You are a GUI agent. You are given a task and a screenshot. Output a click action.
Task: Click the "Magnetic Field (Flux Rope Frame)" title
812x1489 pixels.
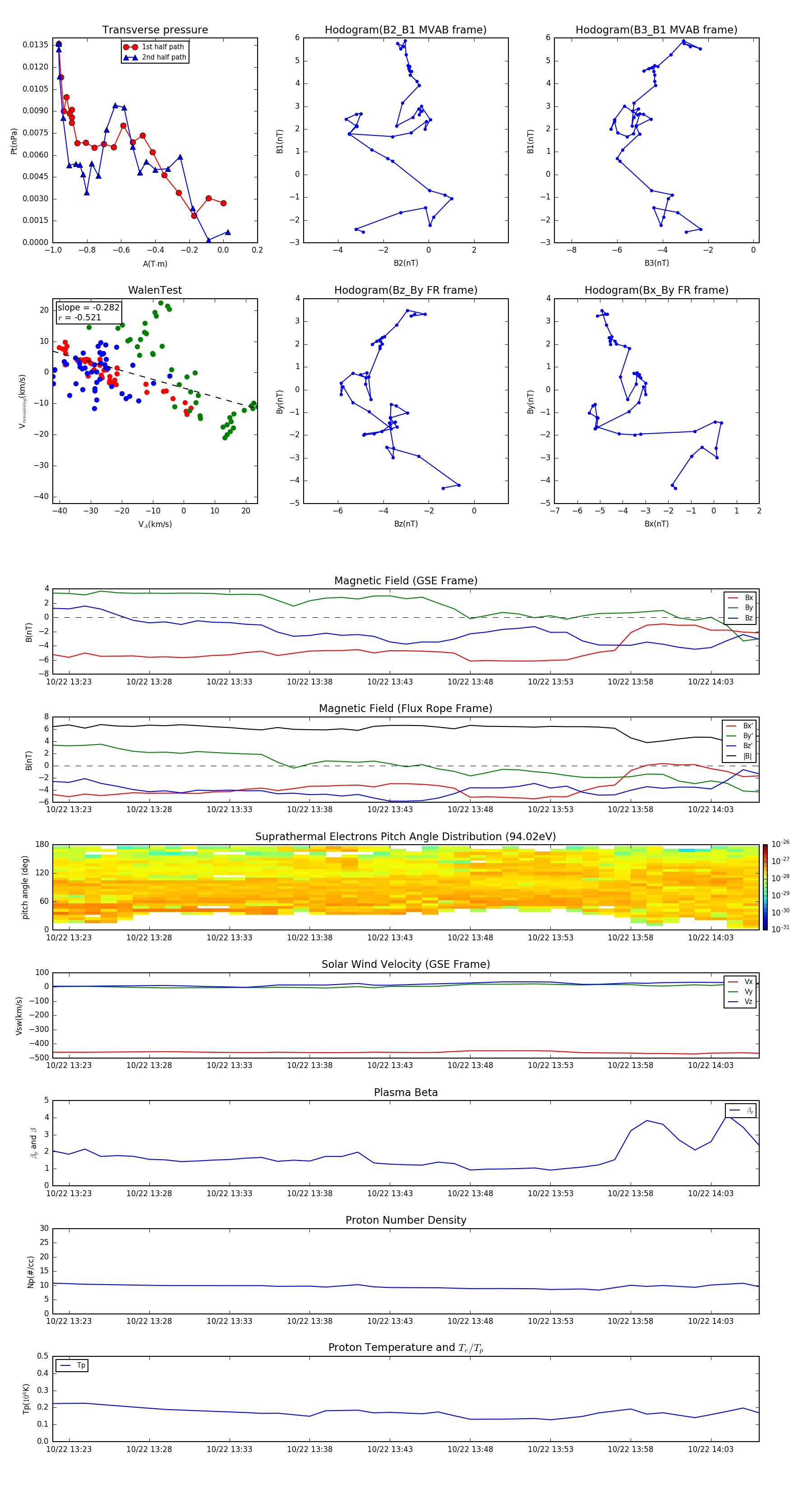click(406, 709)
